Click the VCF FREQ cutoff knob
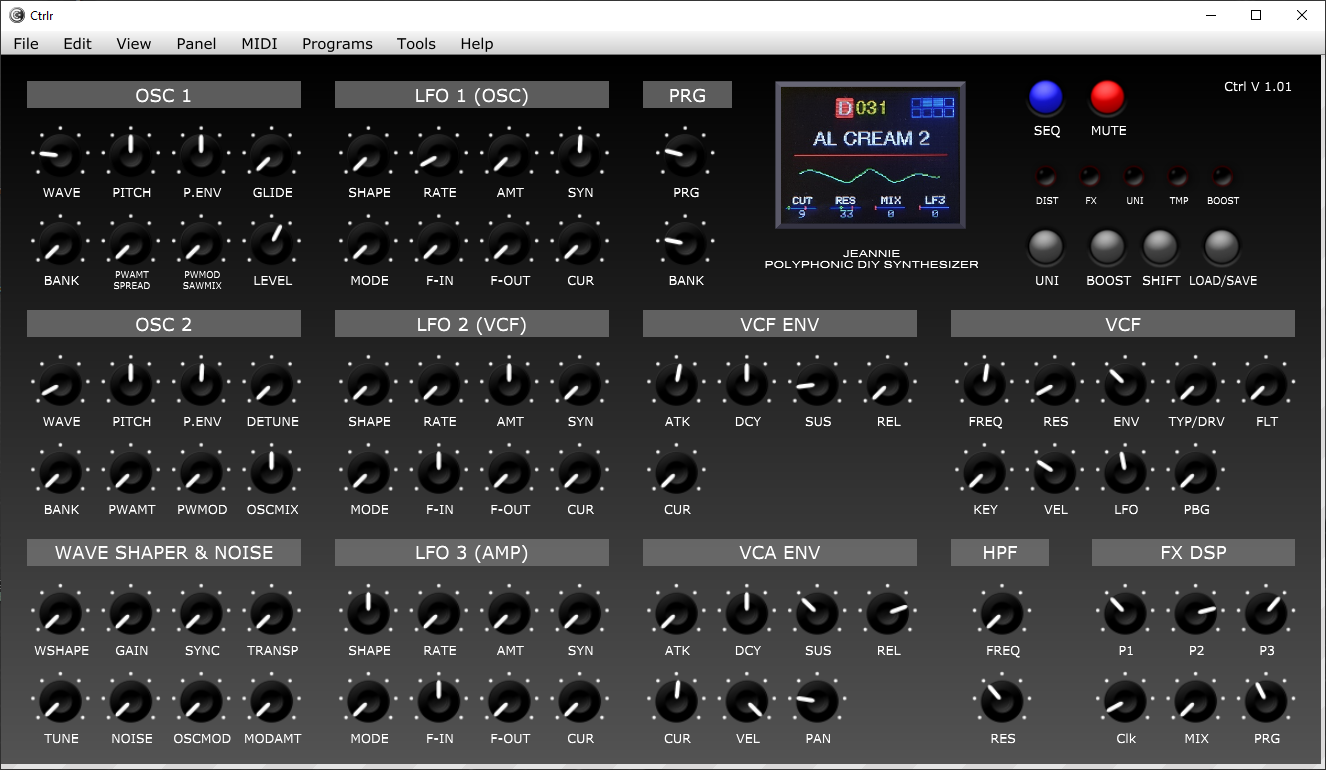 985,385
